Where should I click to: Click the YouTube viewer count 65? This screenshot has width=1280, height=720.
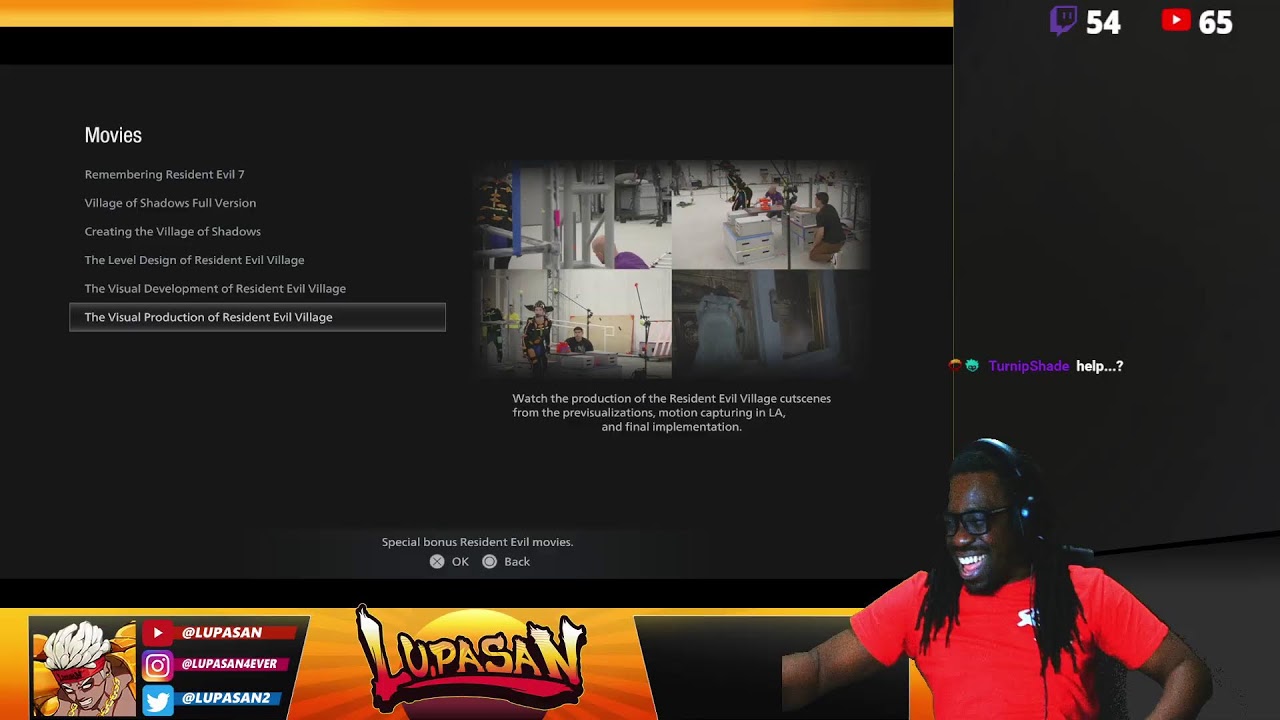point(1215,22)
